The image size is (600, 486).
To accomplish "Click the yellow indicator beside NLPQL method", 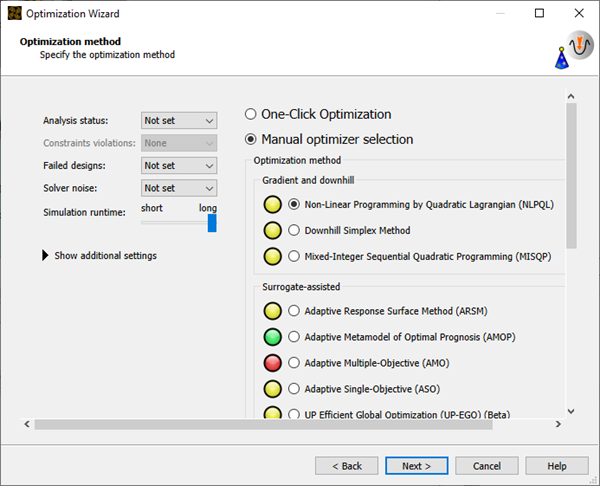I will click(x=271, y=204).
